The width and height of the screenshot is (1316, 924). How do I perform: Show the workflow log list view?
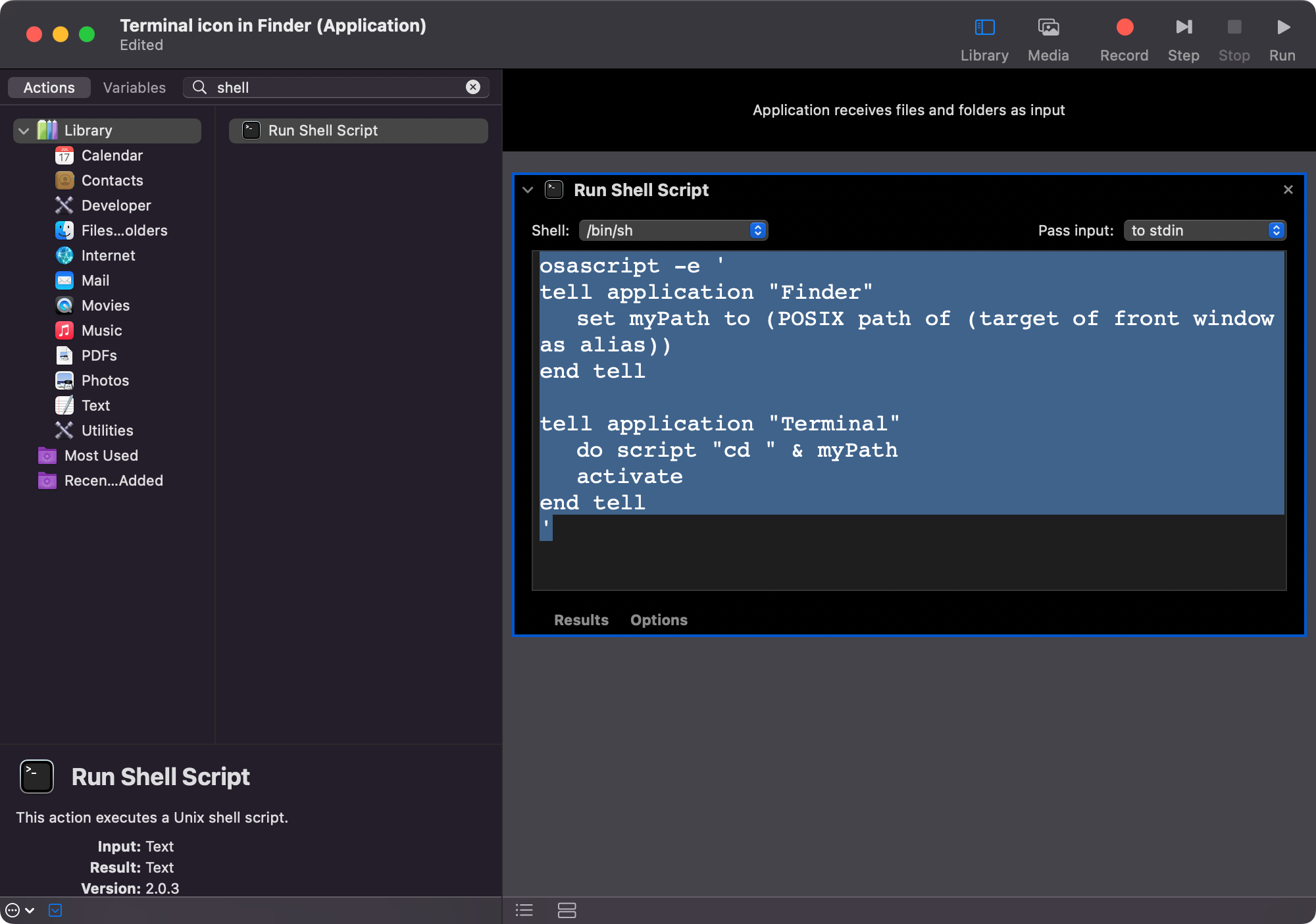(x=524, y=910)
